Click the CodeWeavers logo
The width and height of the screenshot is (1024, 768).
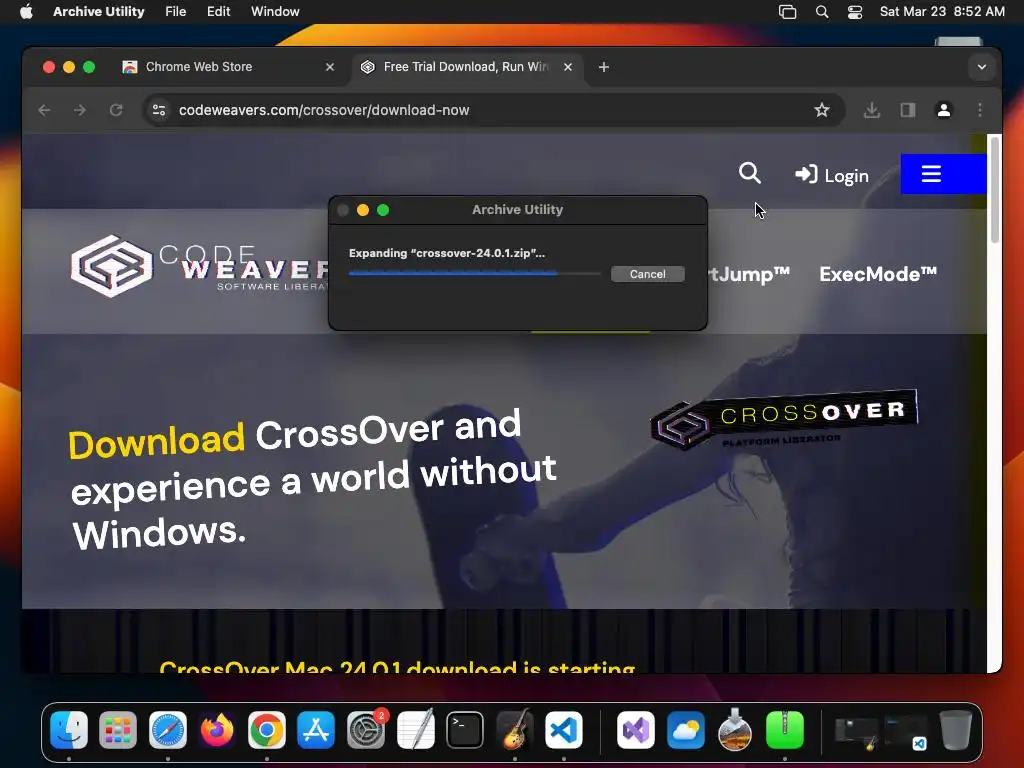click(x=199, y=266)
